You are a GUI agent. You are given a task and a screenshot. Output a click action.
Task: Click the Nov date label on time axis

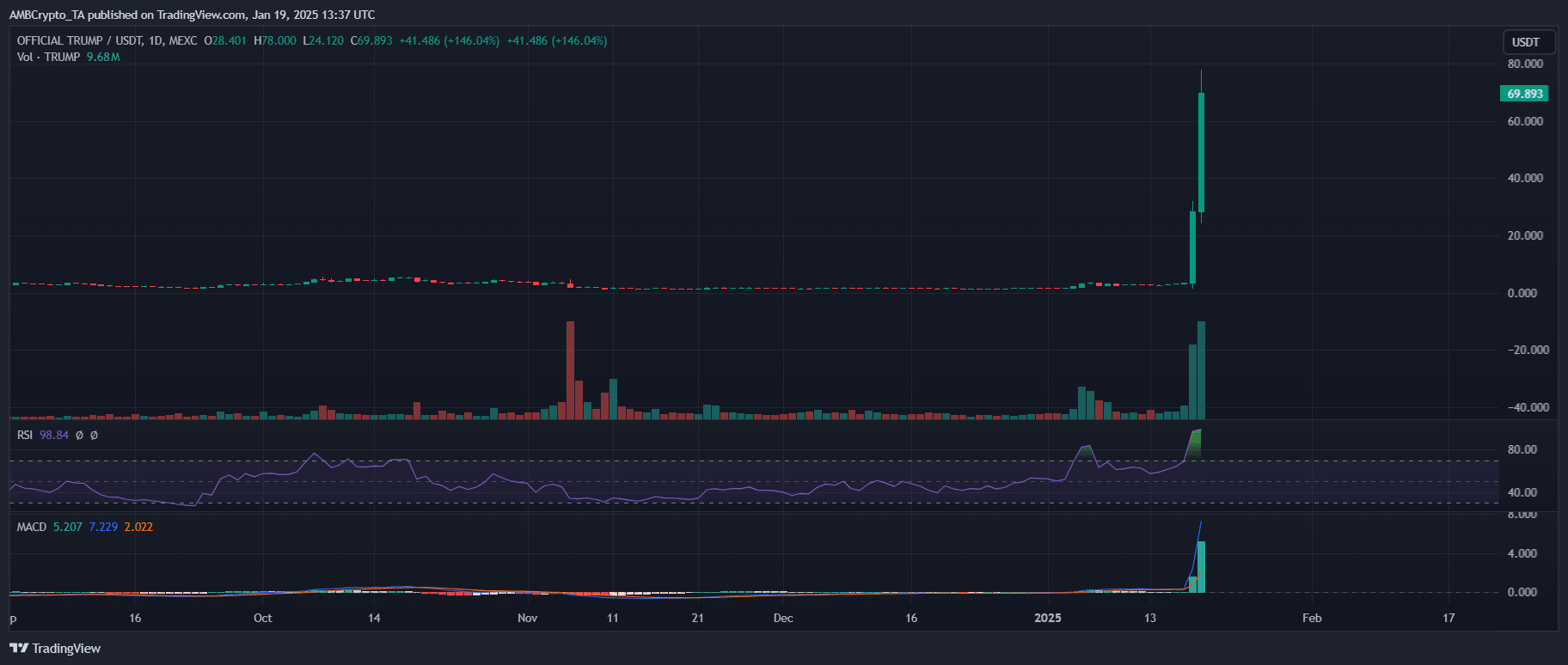coord(528,618)
